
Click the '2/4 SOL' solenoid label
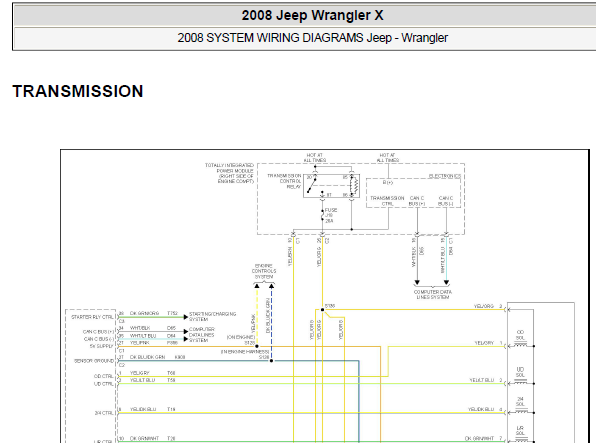coord(520,401)
